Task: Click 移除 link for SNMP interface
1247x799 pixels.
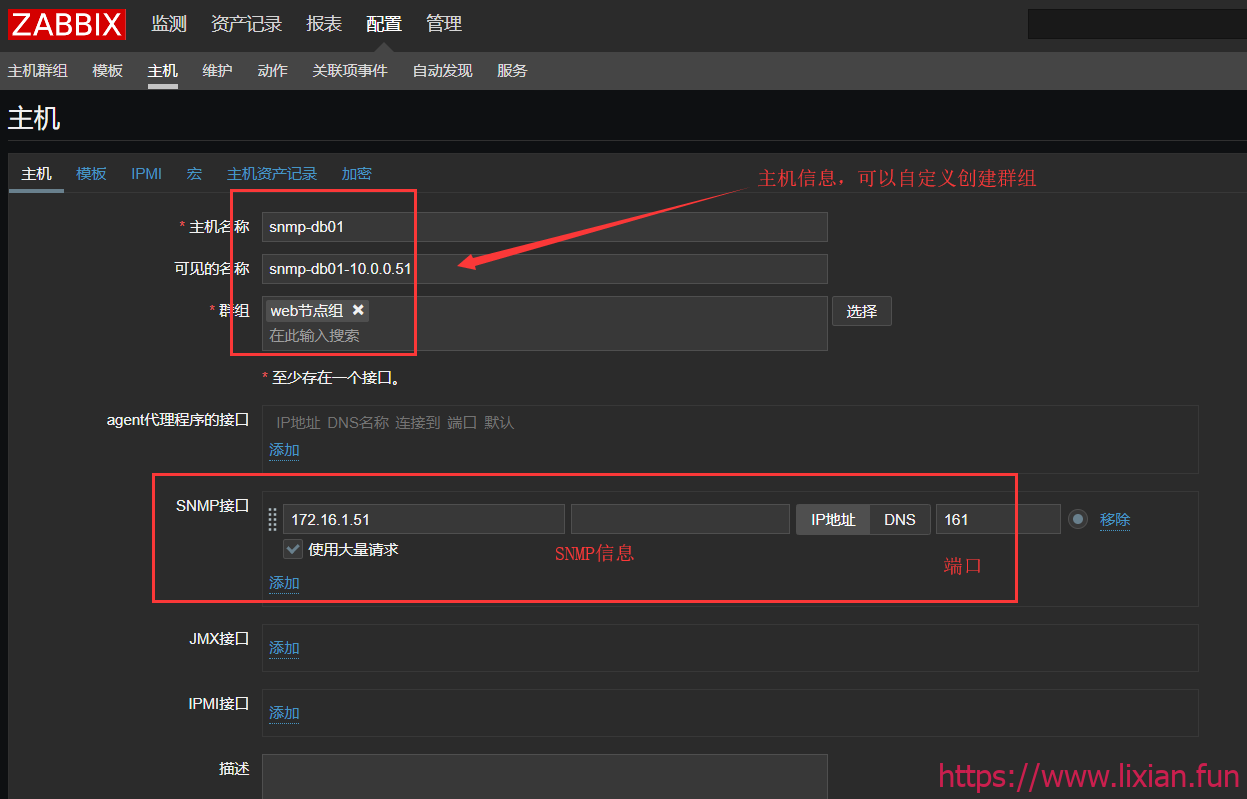Action: [x=1115, y=519]
